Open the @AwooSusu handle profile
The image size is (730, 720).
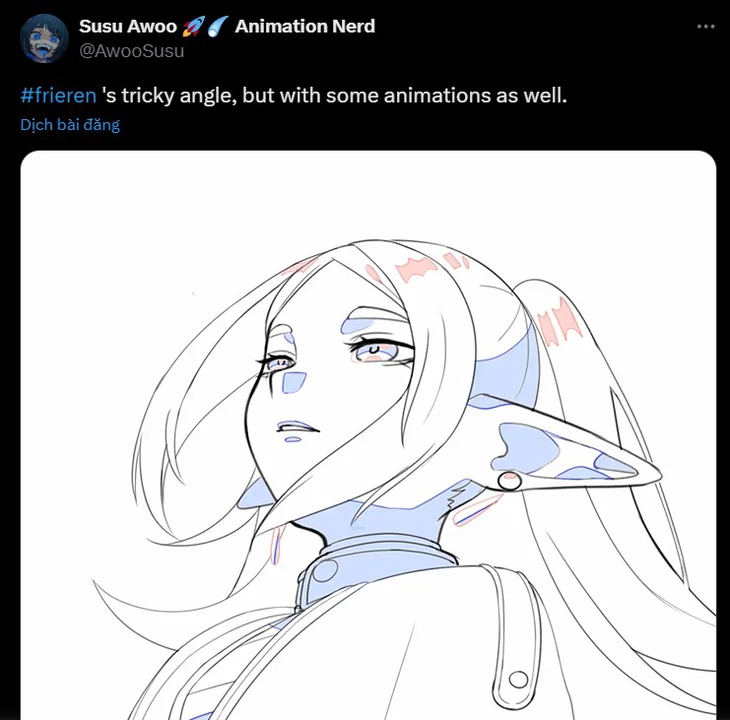(132, 51)
